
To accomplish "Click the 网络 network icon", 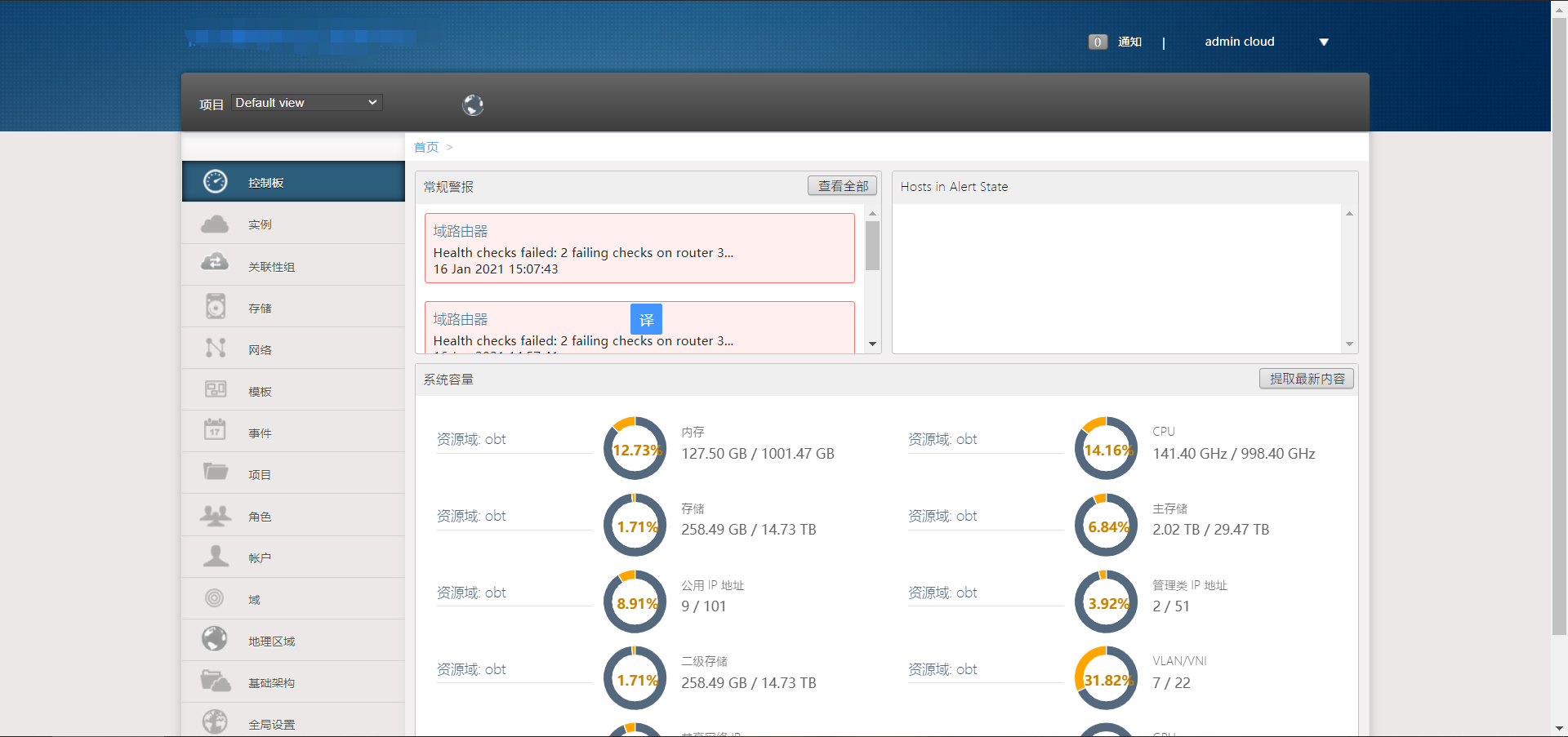I will coord(216,348).
